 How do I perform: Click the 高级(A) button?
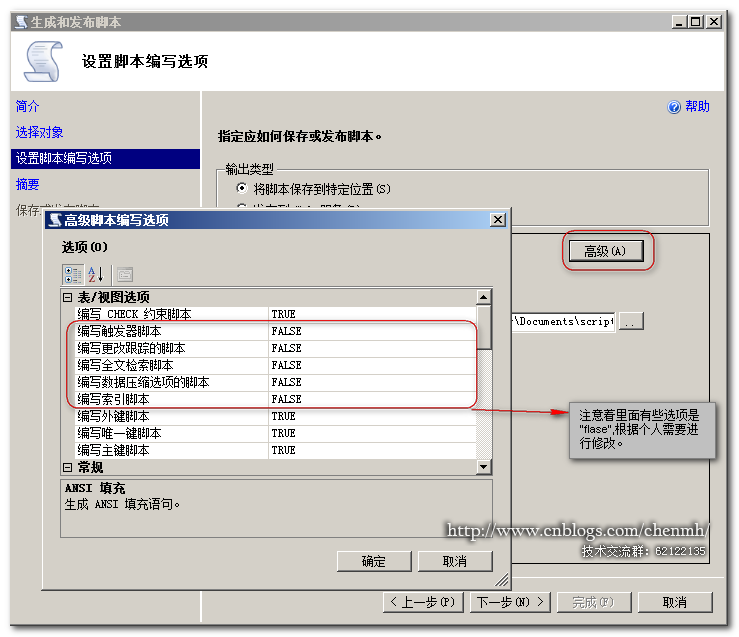[605, 251]
